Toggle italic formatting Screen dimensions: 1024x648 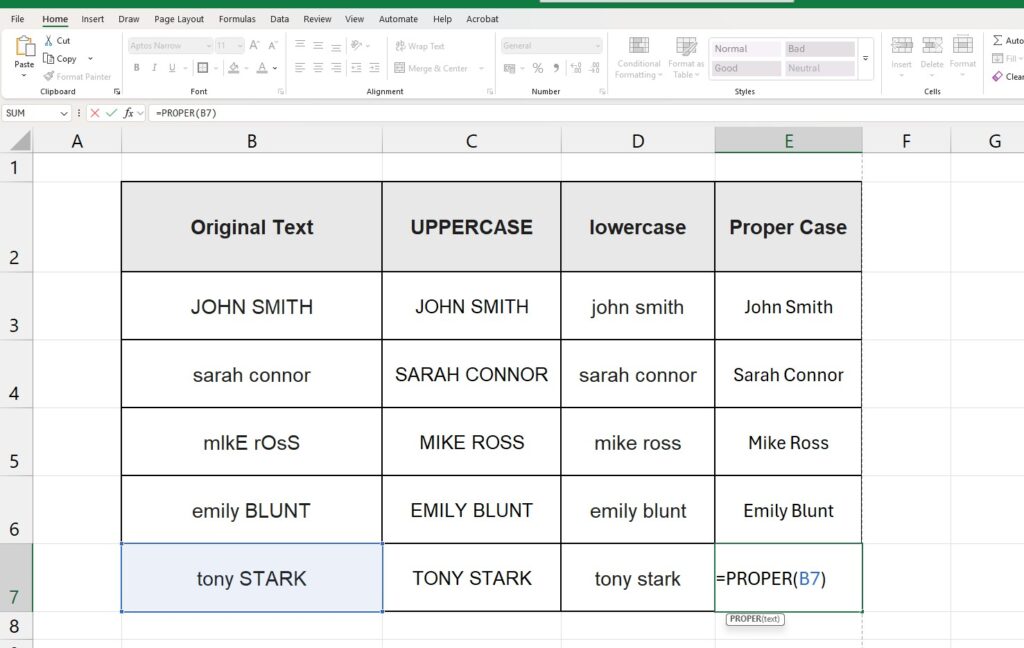tap(154, 67)
